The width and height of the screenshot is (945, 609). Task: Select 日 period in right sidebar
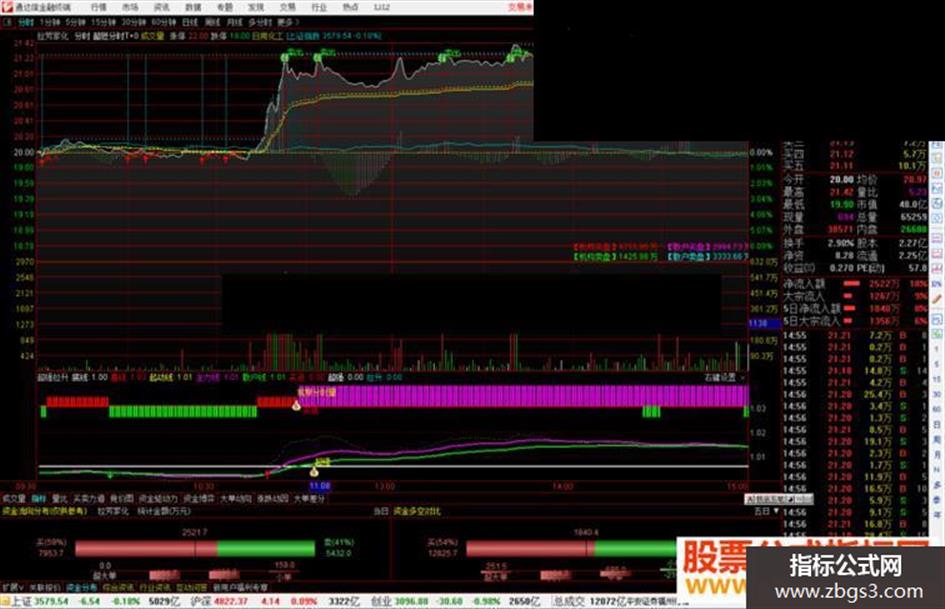tap(937, 424)
